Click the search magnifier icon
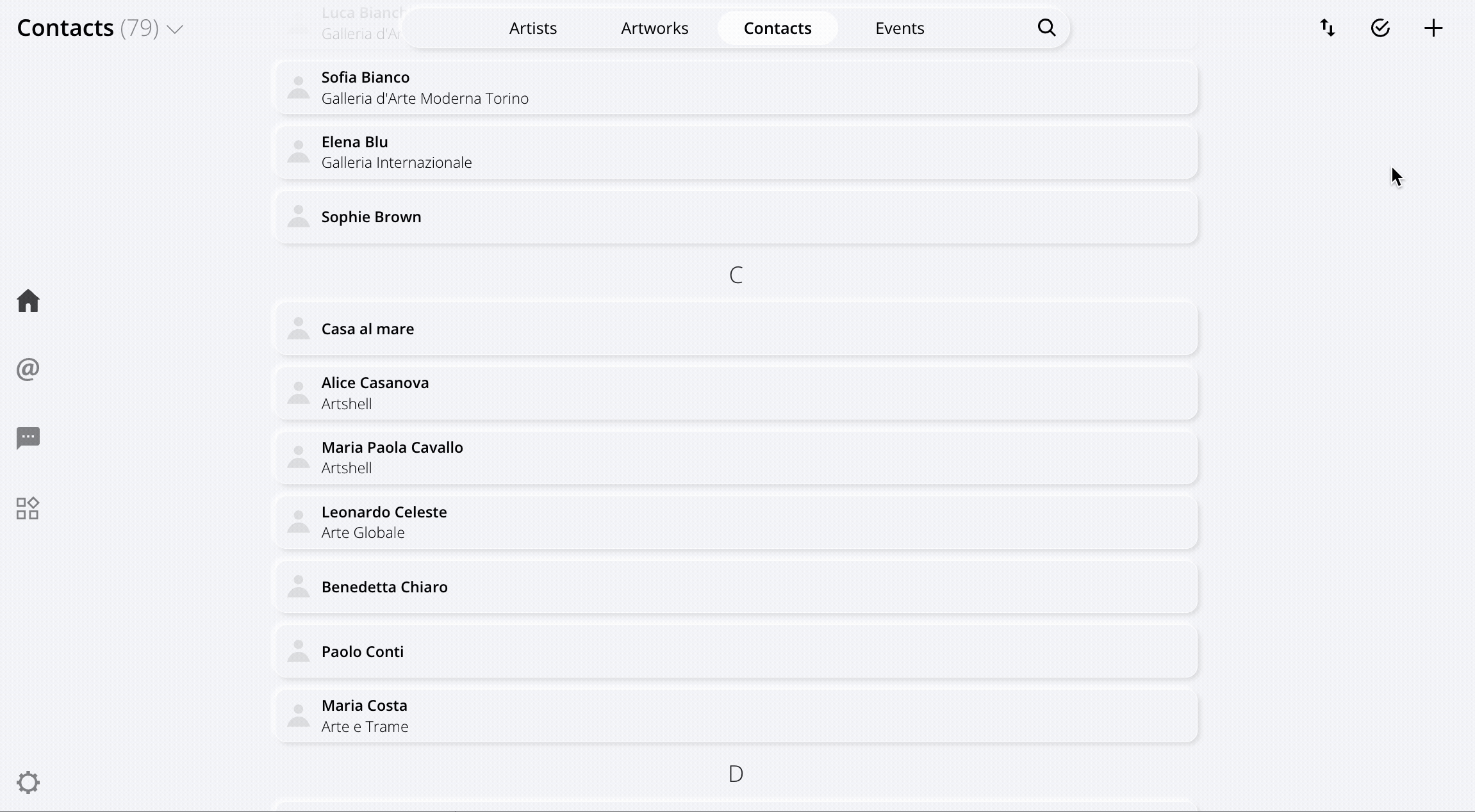The image size is (1475, 812). click(x=1046, y=28)
